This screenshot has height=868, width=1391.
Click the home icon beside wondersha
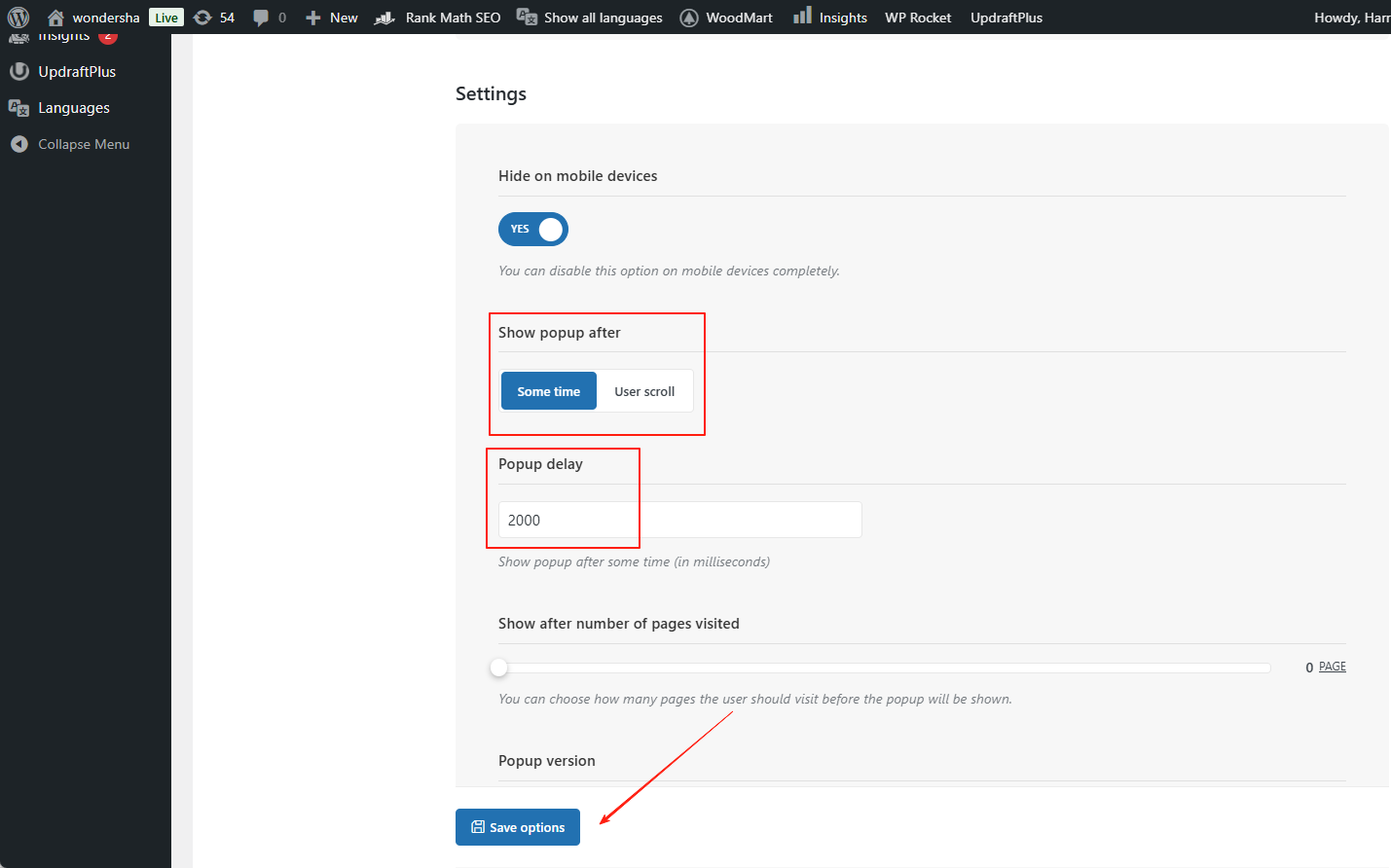click(55, 18)
